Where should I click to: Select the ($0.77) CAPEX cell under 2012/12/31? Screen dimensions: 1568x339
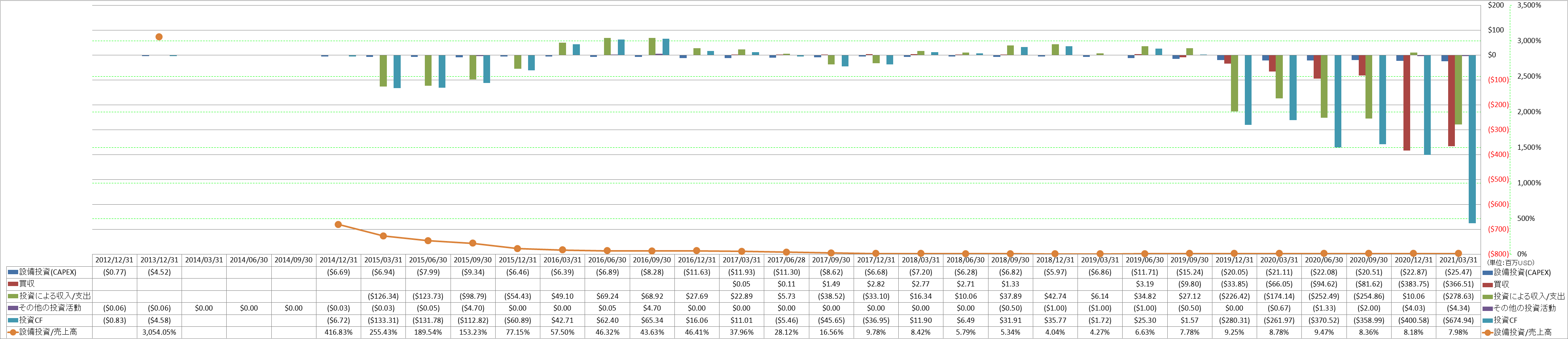click(x=114, y=272)
